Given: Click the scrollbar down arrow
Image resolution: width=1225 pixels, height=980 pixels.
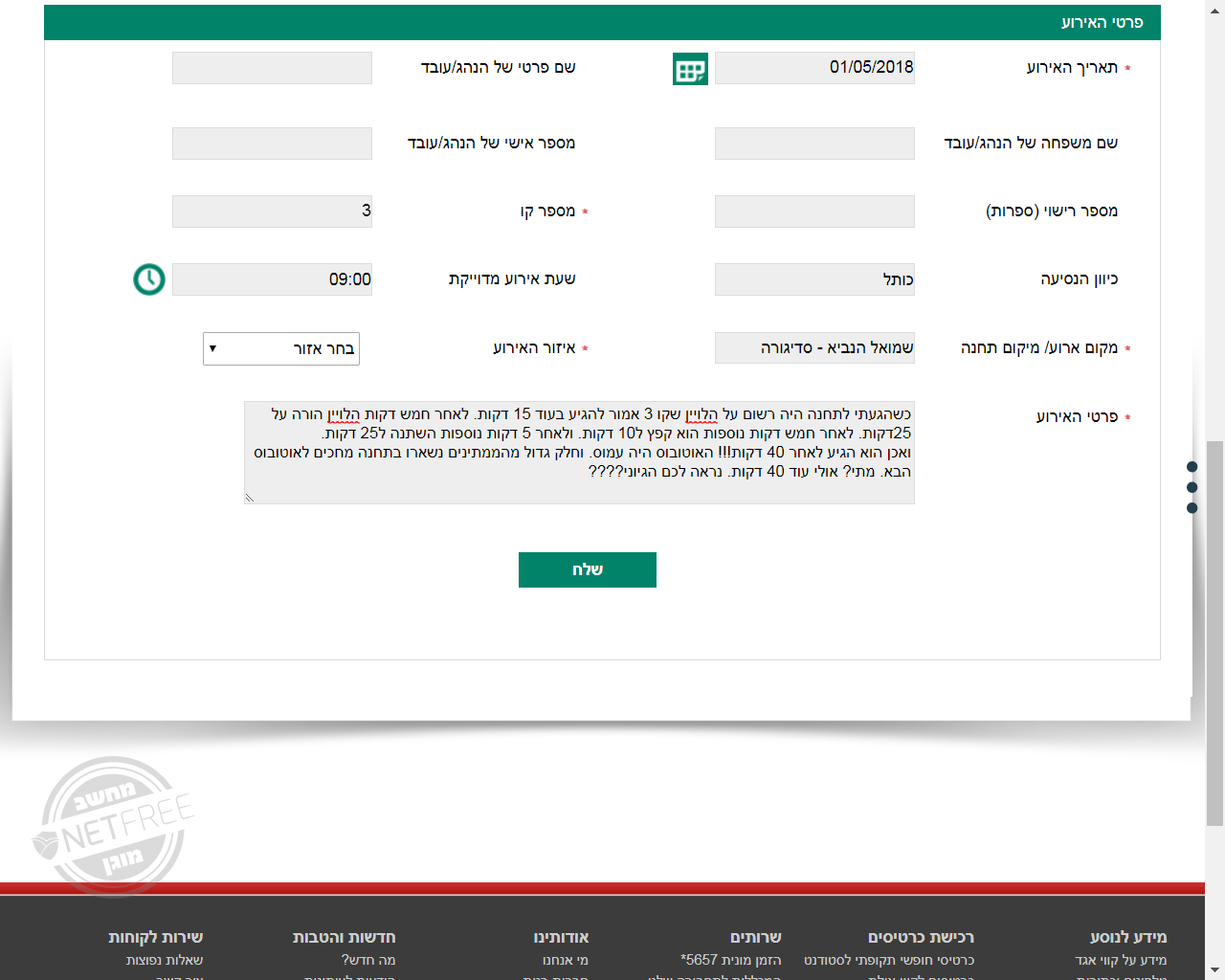Looking at the screenshot, I should point(1214,970).
